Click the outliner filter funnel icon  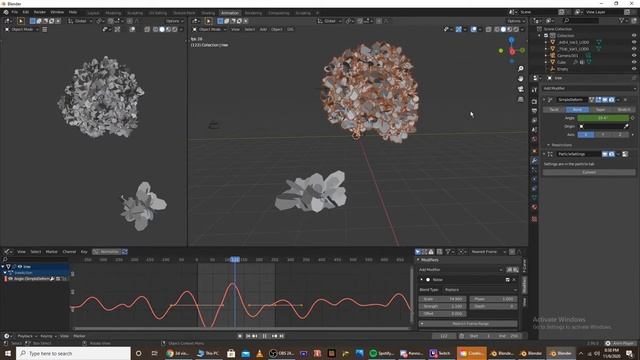pos(622,20)
